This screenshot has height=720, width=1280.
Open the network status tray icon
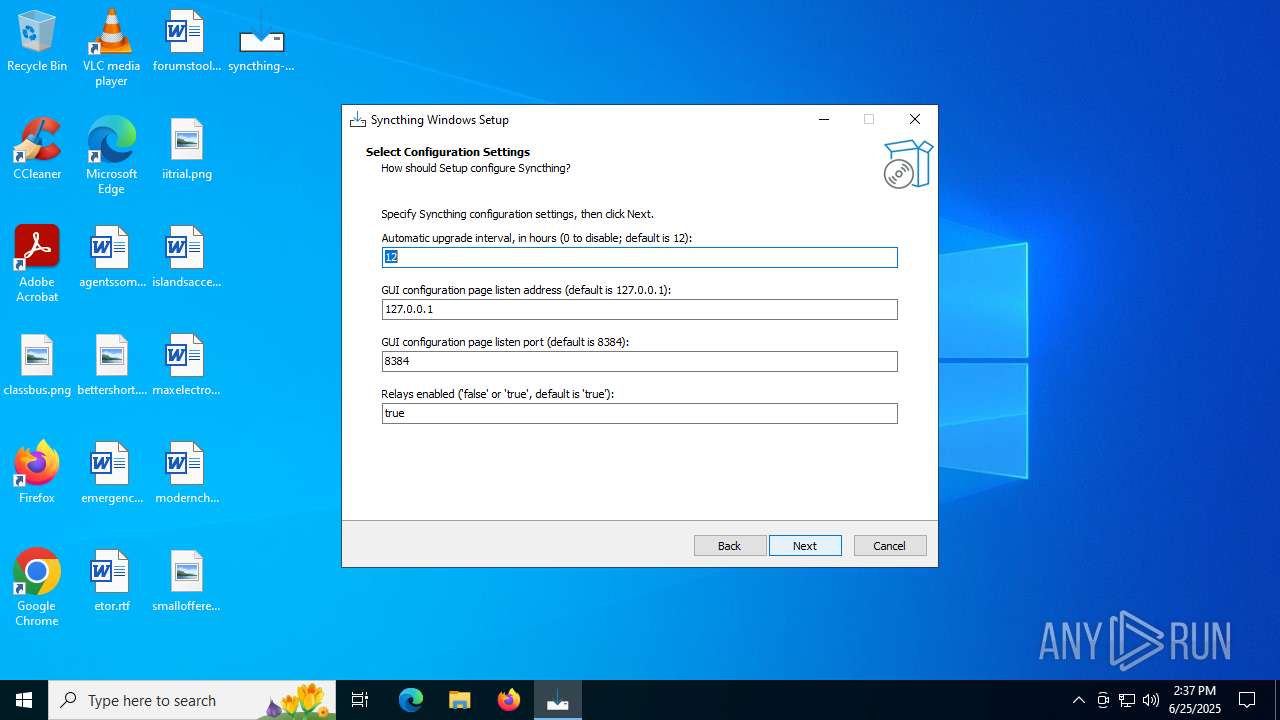point(1127,700)
